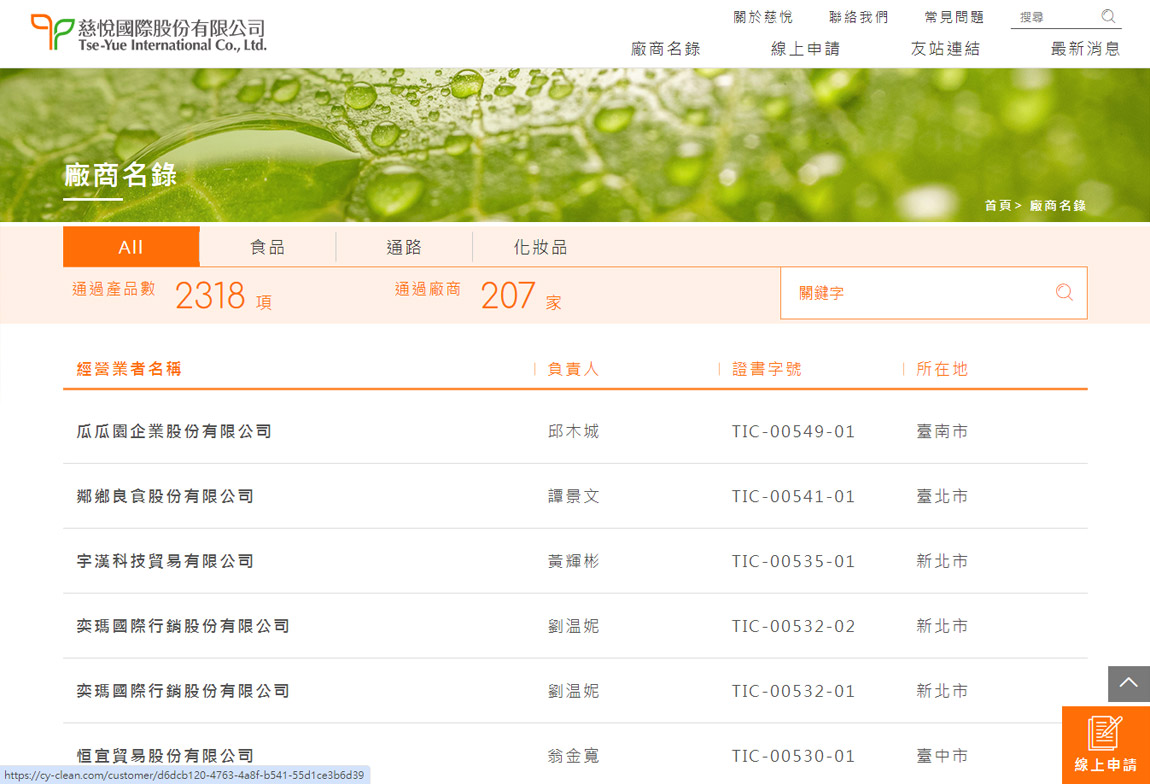Open the 常見問題 link
Image resolution: width=1150 pixels, height=784 pixels.
pyautogui.click(x=954, y=17)
